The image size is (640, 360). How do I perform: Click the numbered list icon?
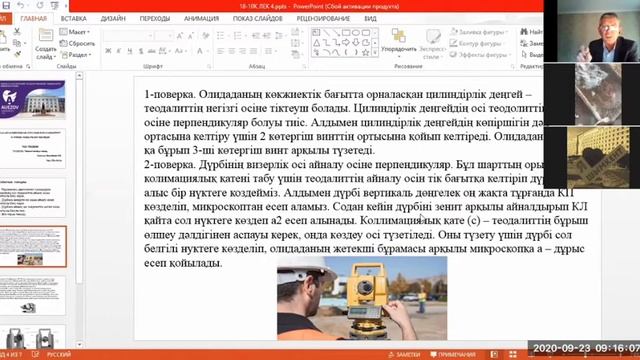point(239,36)
